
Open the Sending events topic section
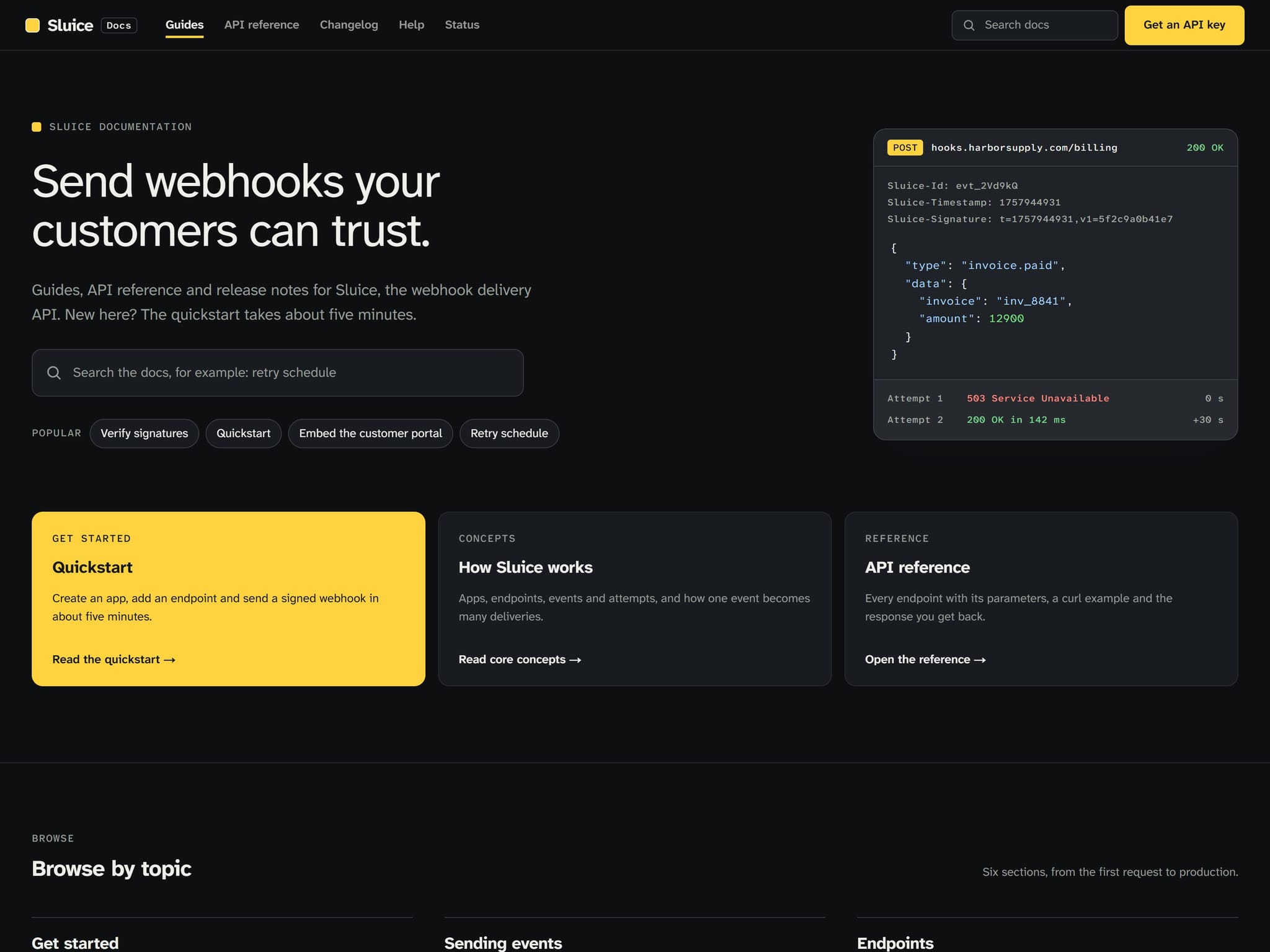(503, 943)
